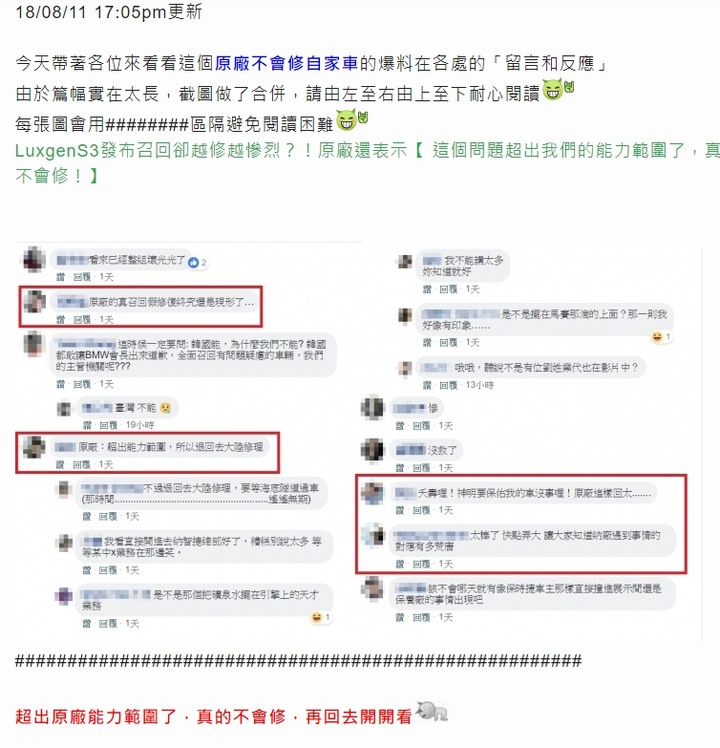The height and width of the screenshot is (748, 720).
Task: Click 讚 under the 保時捷車主 comment
Action: 400,618
